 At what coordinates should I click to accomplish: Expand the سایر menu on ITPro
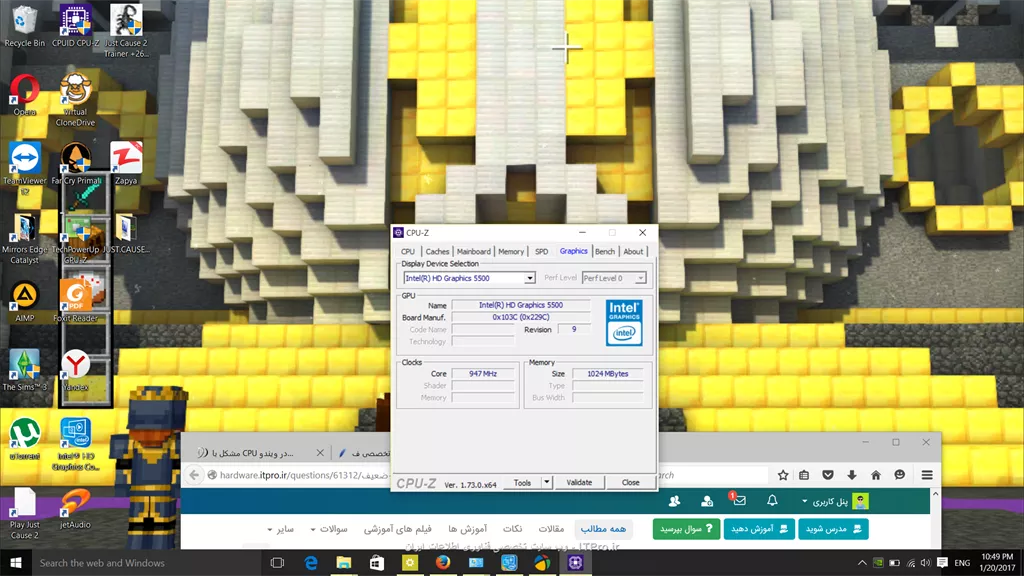[281, 529]
